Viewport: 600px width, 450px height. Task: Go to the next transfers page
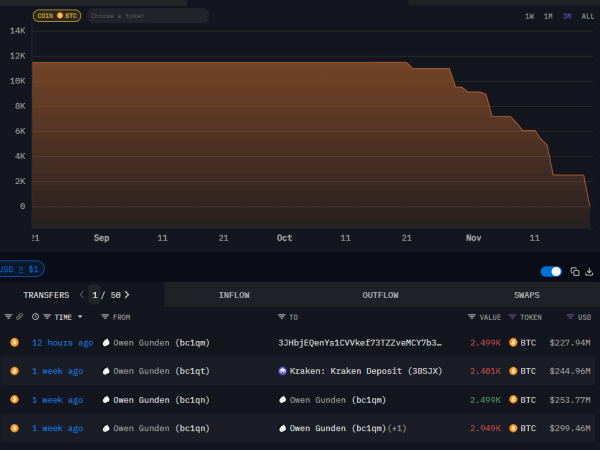(127, 295)
